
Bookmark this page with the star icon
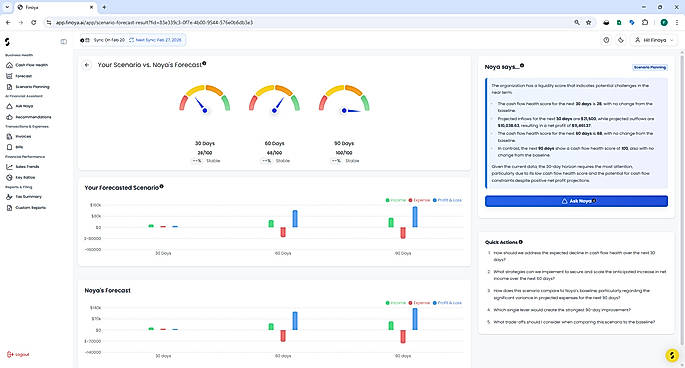click(588, 22)
